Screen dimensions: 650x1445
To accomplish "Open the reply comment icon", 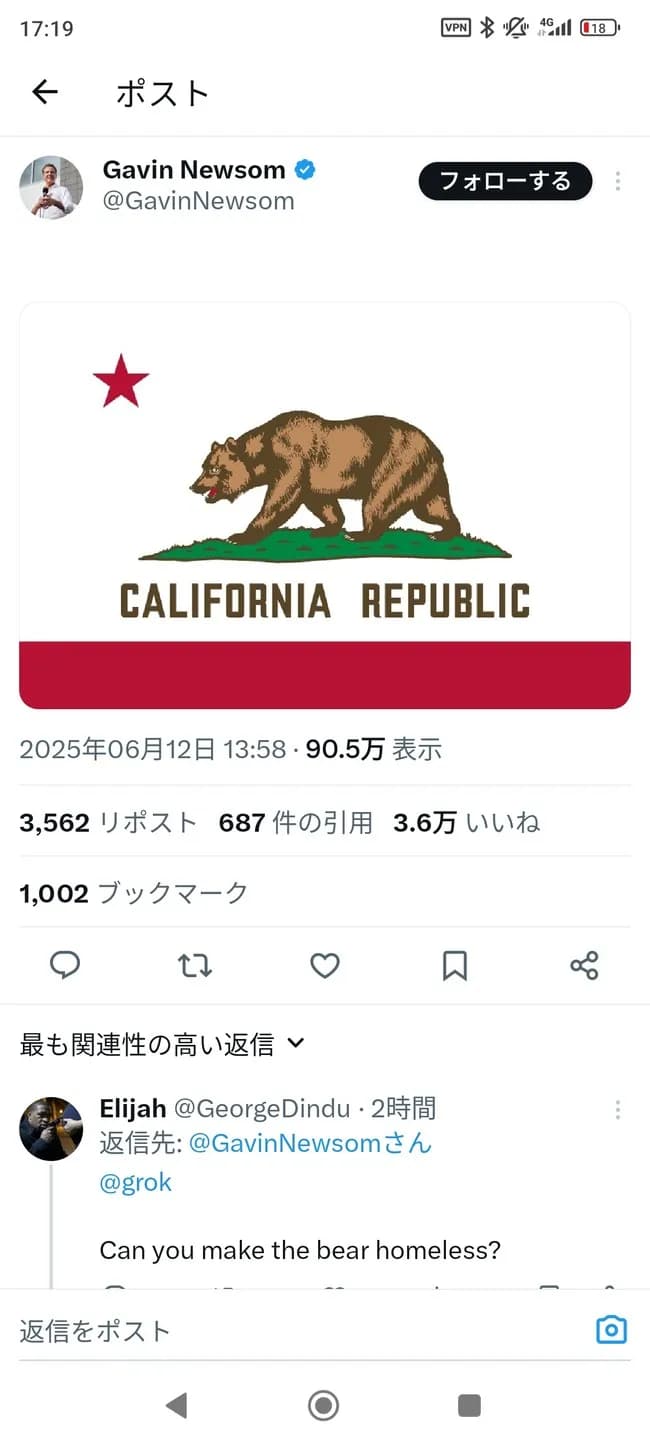I will click(x=65, y=965).
